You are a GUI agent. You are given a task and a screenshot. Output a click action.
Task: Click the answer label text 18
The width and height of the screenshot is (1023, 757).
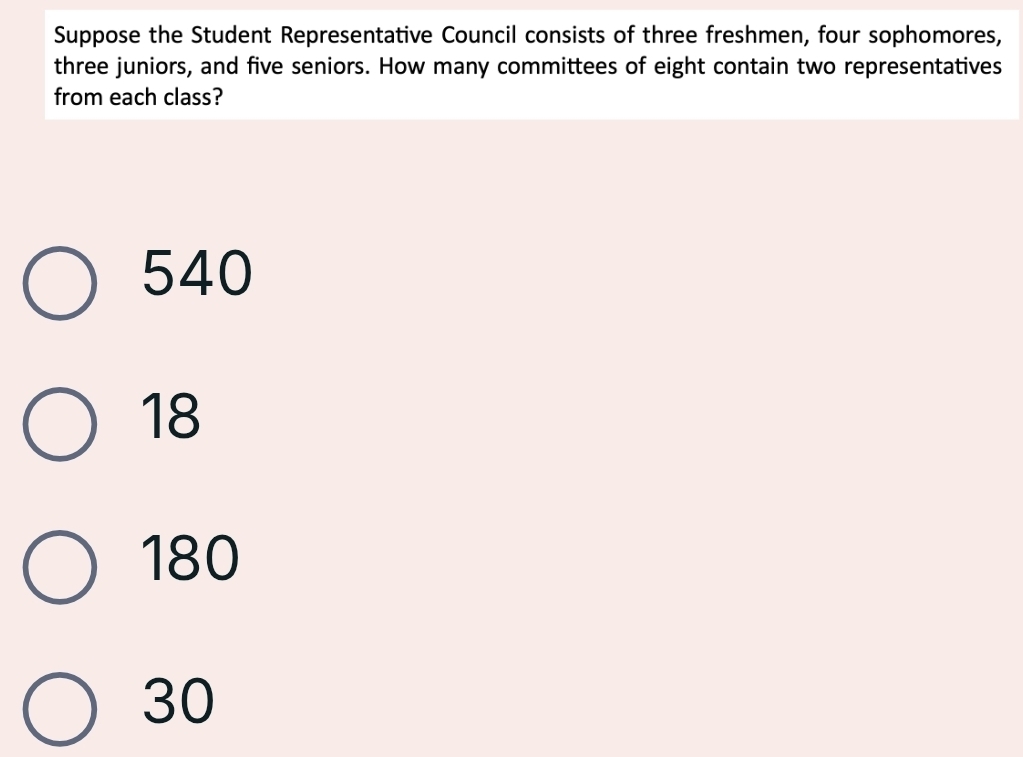(171, 416)
